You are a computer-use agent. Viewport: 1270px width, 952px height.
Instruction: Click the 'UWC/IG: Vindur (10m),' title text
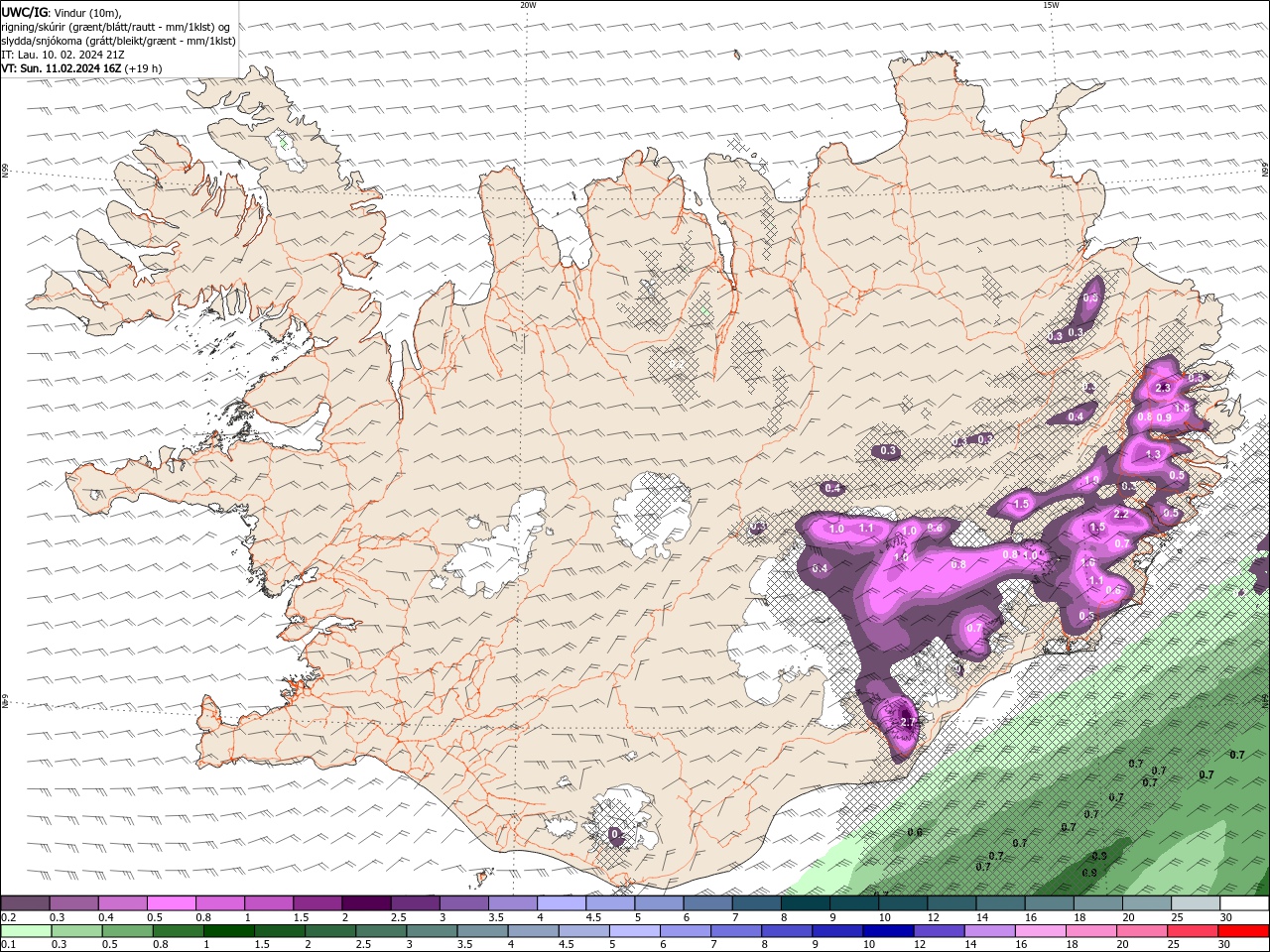tap(61, 12)
